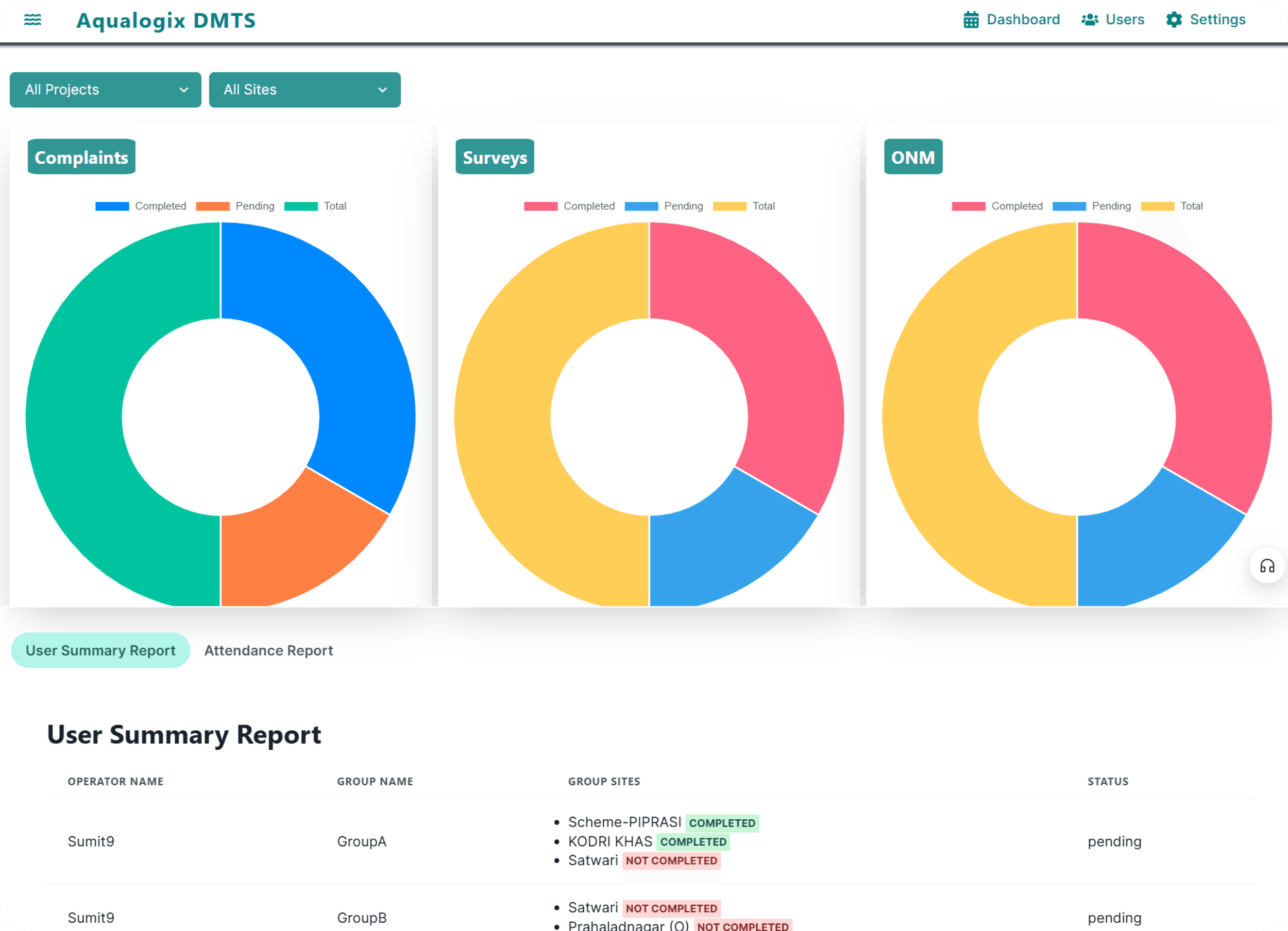Open the headphones support widget
The height and width of the screenshot is (931, 1288).
point(1267,566)
